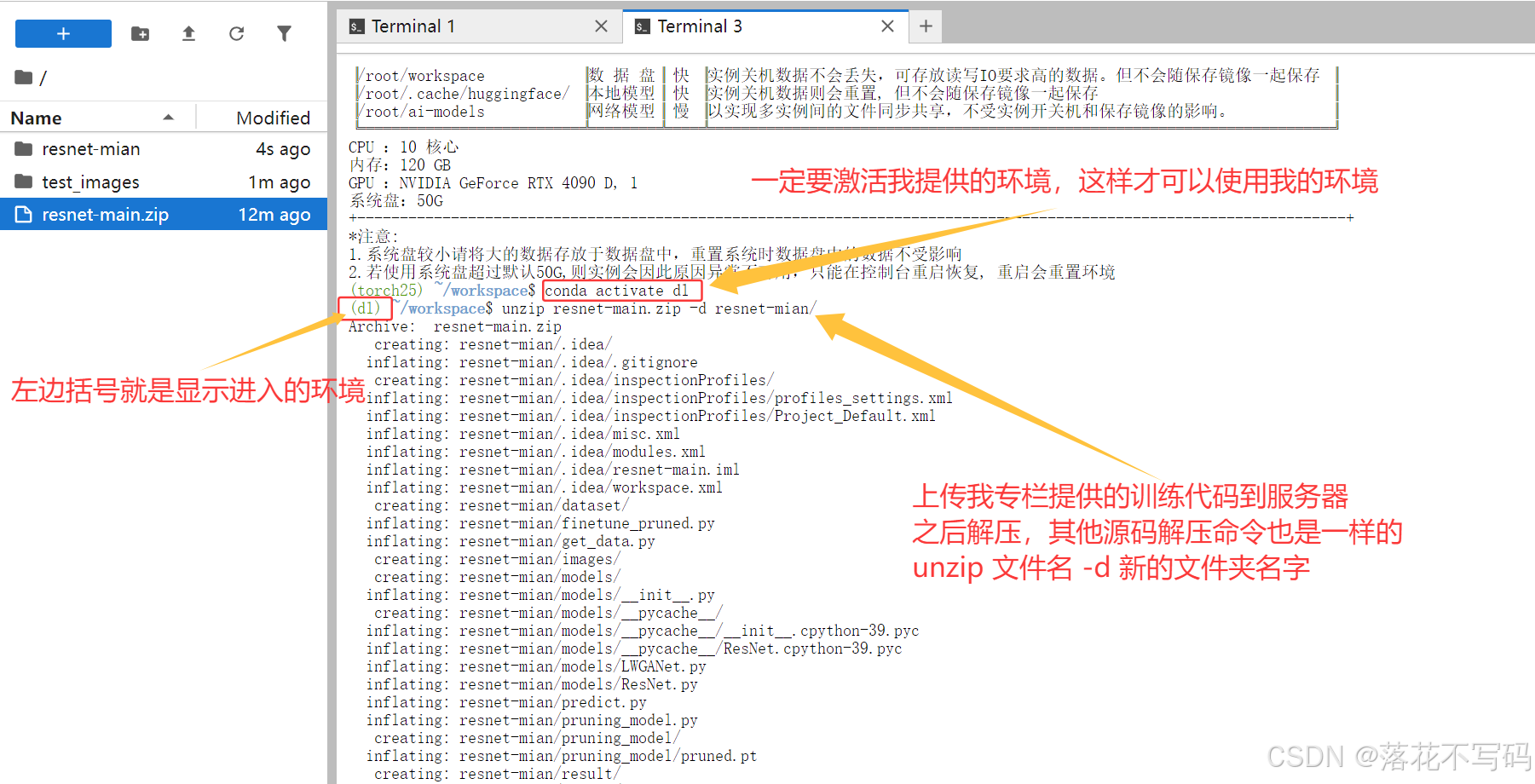This screenshot has width=1535, height=784.
Task: Click the root folder breadcrumb icon
Action: [24, 78]
